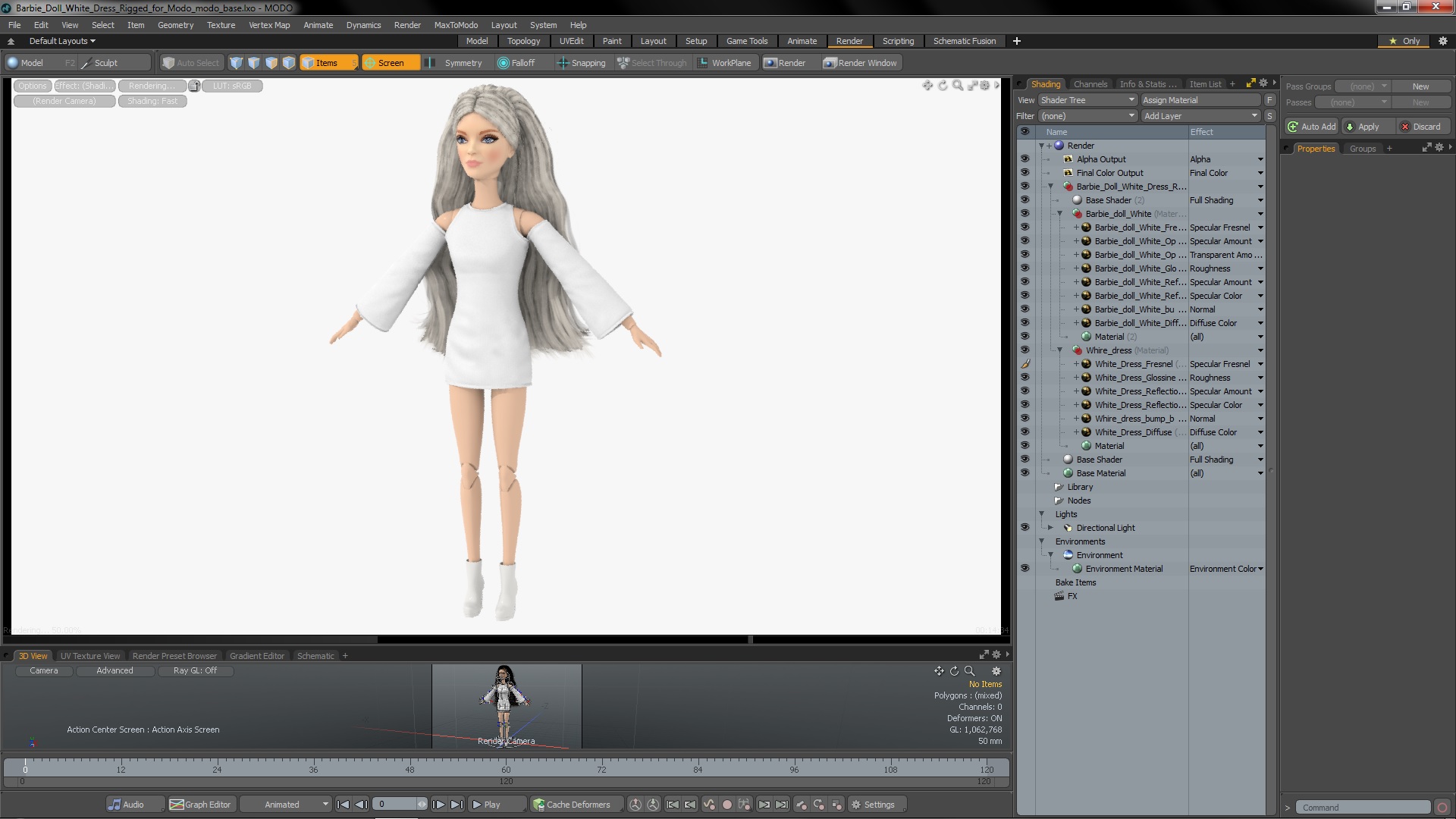1456x819 pixels.
Task: Open the Add Layer dropdown
Action: [x=1200, y=116]
